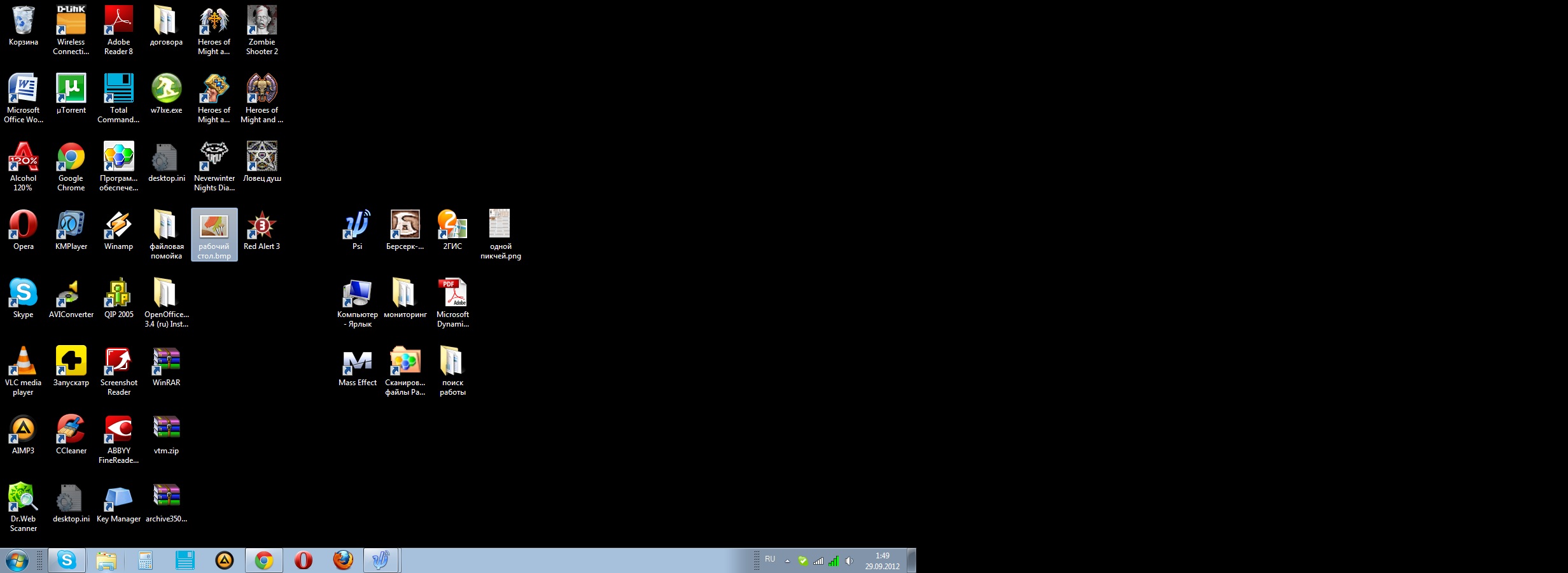Select the Корзина recycle bin icon
This screenshot has width=1568, height=573.
pyautogui.click(x=24, y=27)
